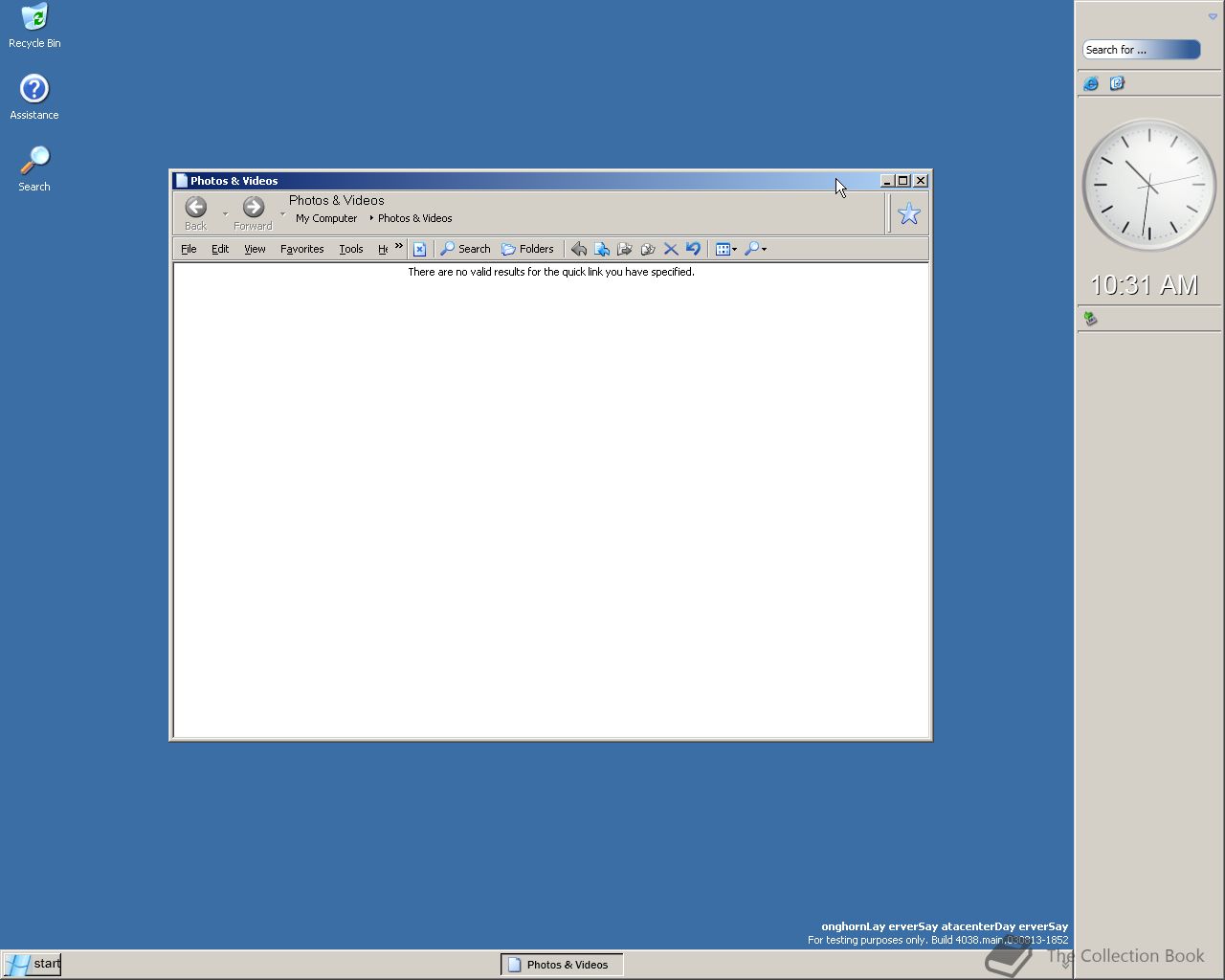This screenshot has width=1225, height=980.
Task: Click the Delete X toolbar icon
Action: coord(671,249)
